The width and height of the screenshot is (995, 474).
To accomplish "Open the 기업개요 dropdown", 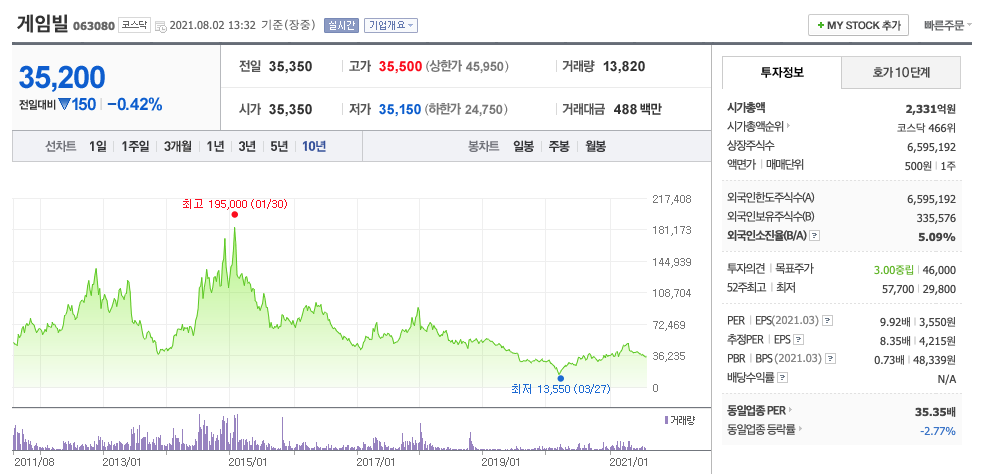I will [x=390, y=25].
